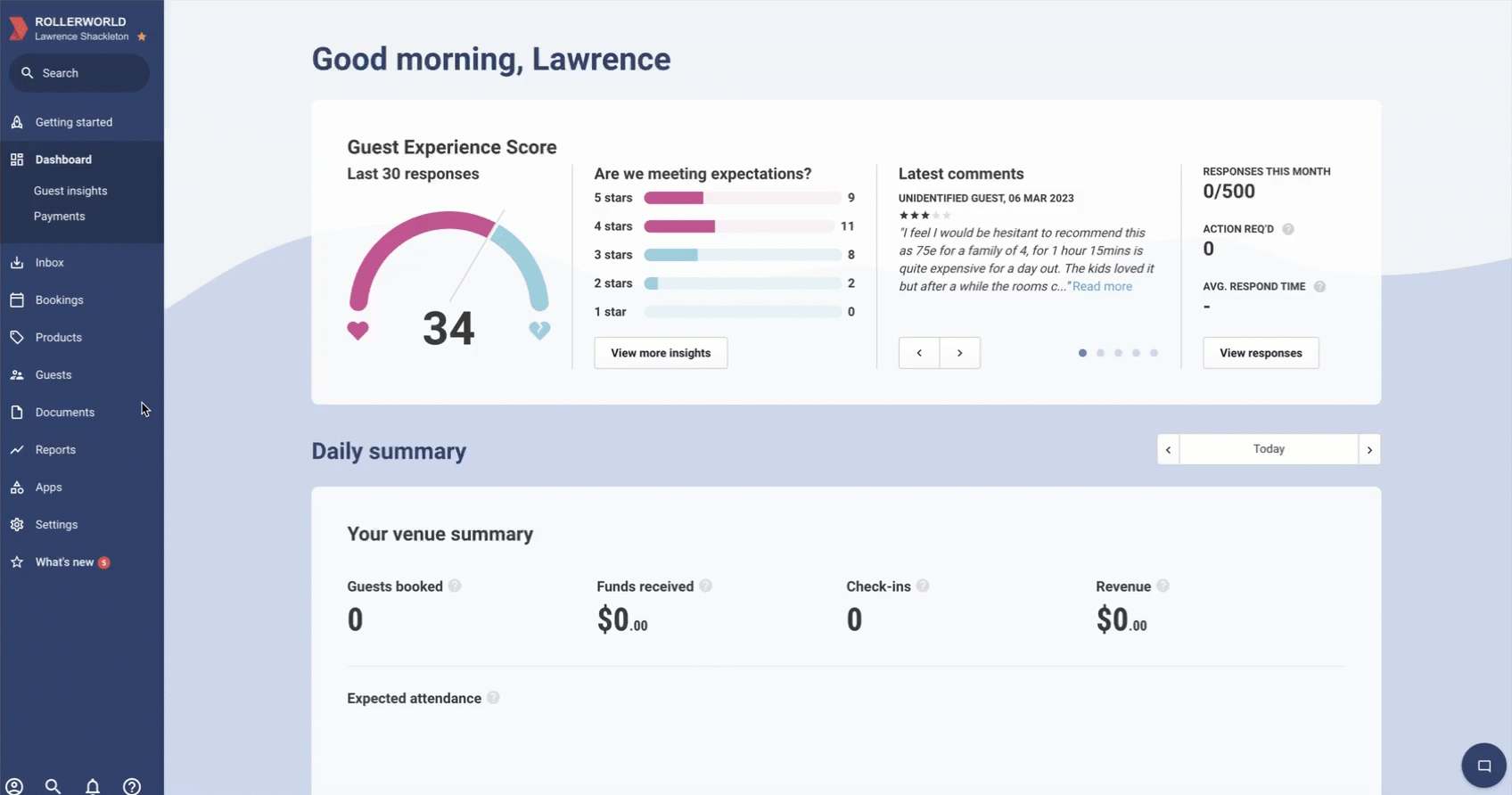Open user account icon at sidebar bottom
Viewport: 1512px width, 795px height.
[x=14, y=786]
